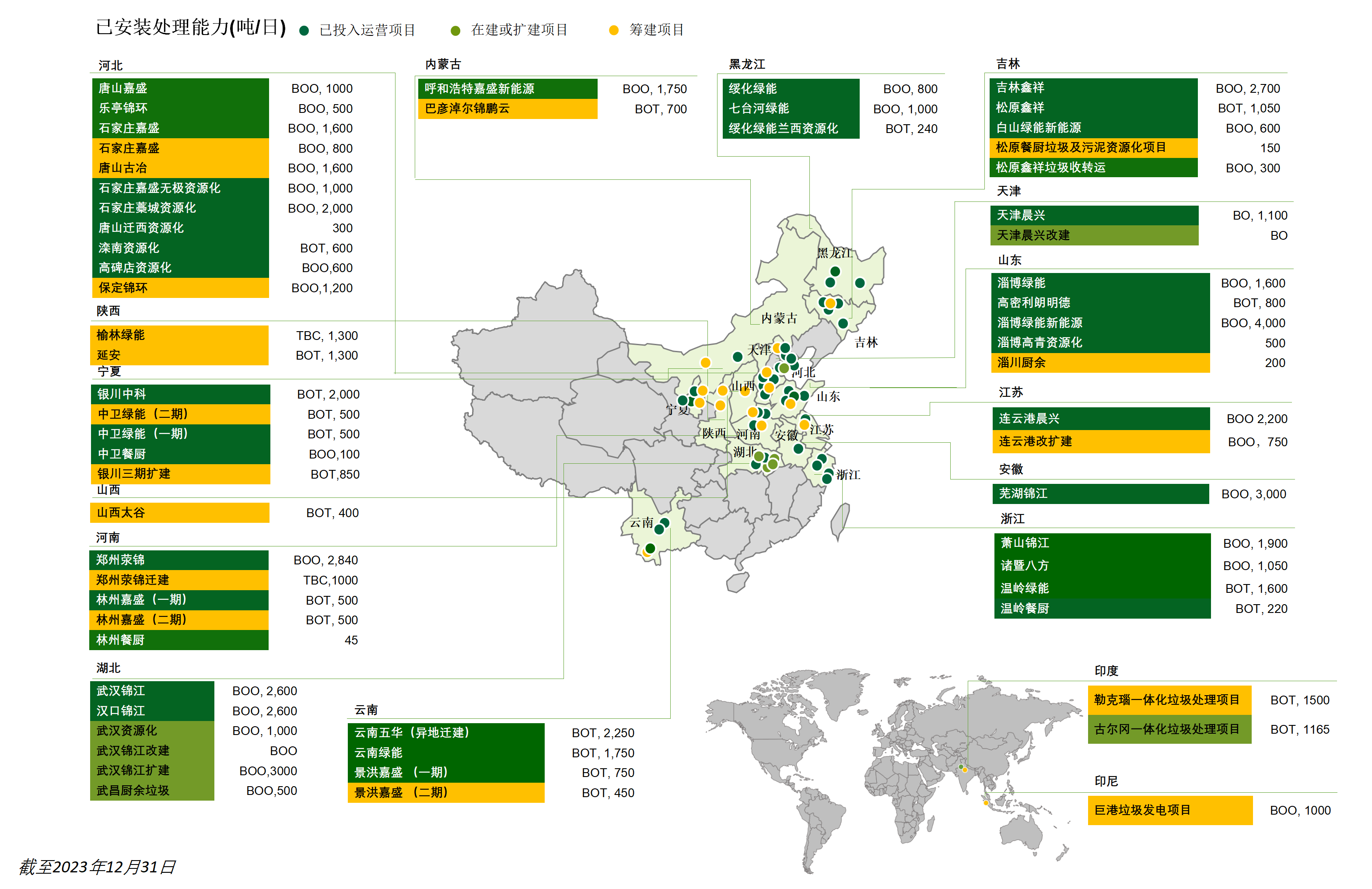Click the 云南 label on the map

click(641, 523)
